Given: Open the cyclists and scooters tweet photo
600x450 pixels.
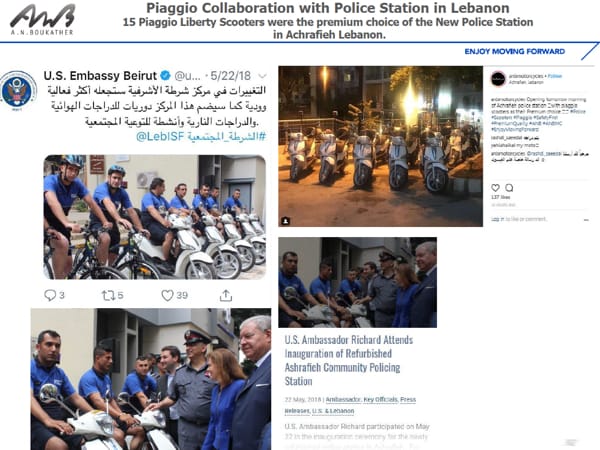Looking at the screenshot, I should pyautogui.click(x=155, y=217).
